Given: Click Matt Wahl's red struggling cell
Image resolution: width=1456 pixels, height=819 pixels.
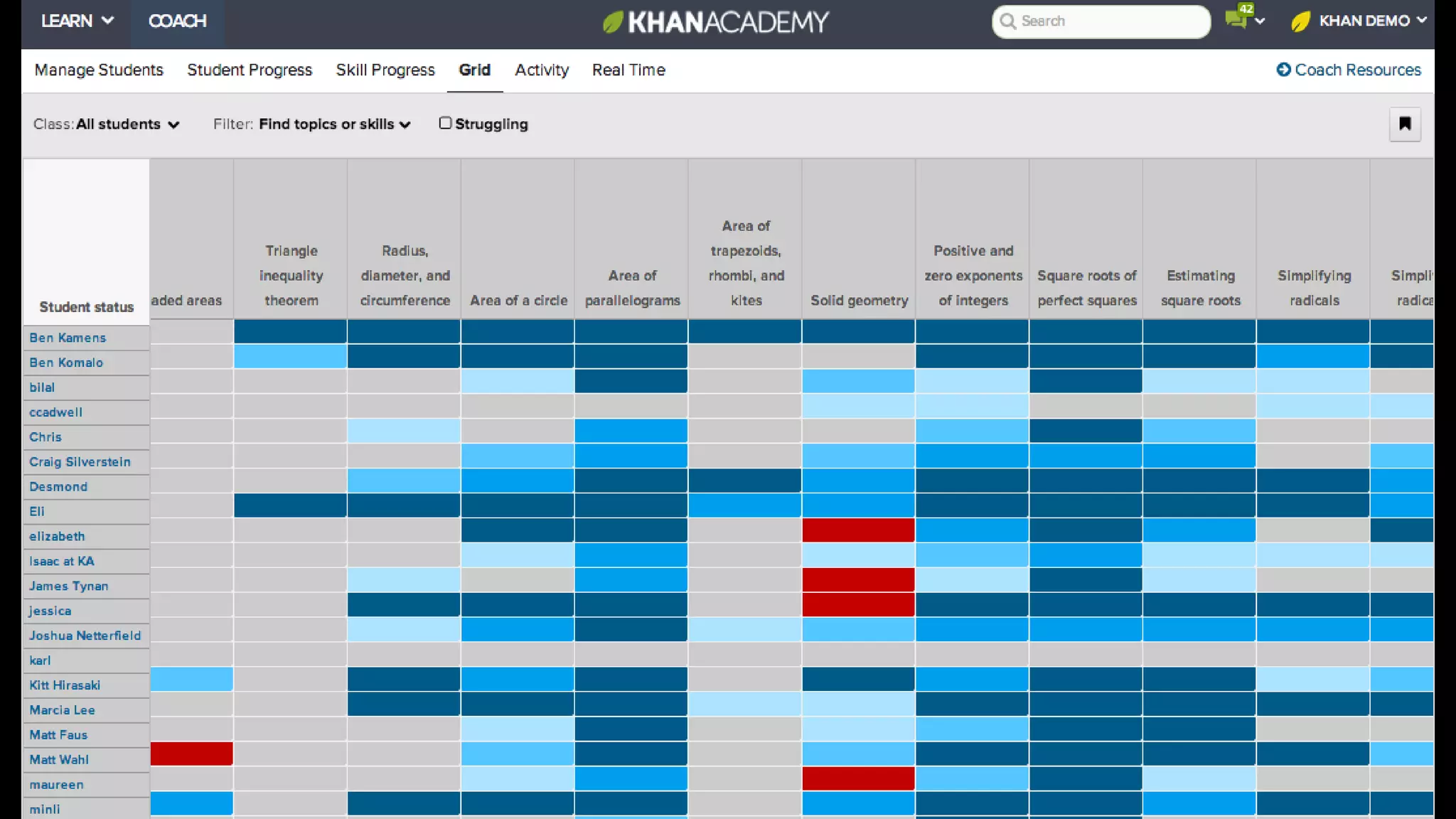Looking at the screenshot, I should pyautogui.click(x=191, y=754).
